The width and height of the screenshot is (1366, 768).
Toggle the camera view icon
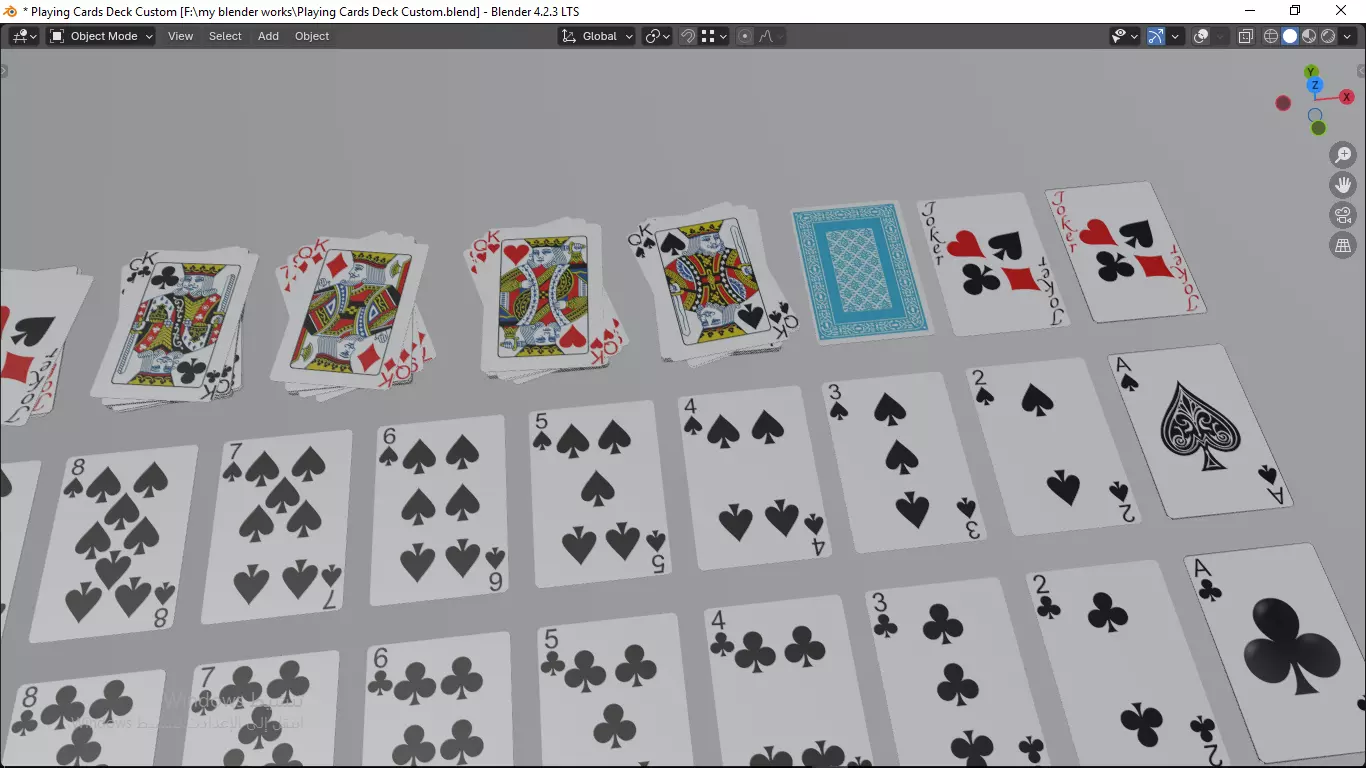[x=1343, y=215]
